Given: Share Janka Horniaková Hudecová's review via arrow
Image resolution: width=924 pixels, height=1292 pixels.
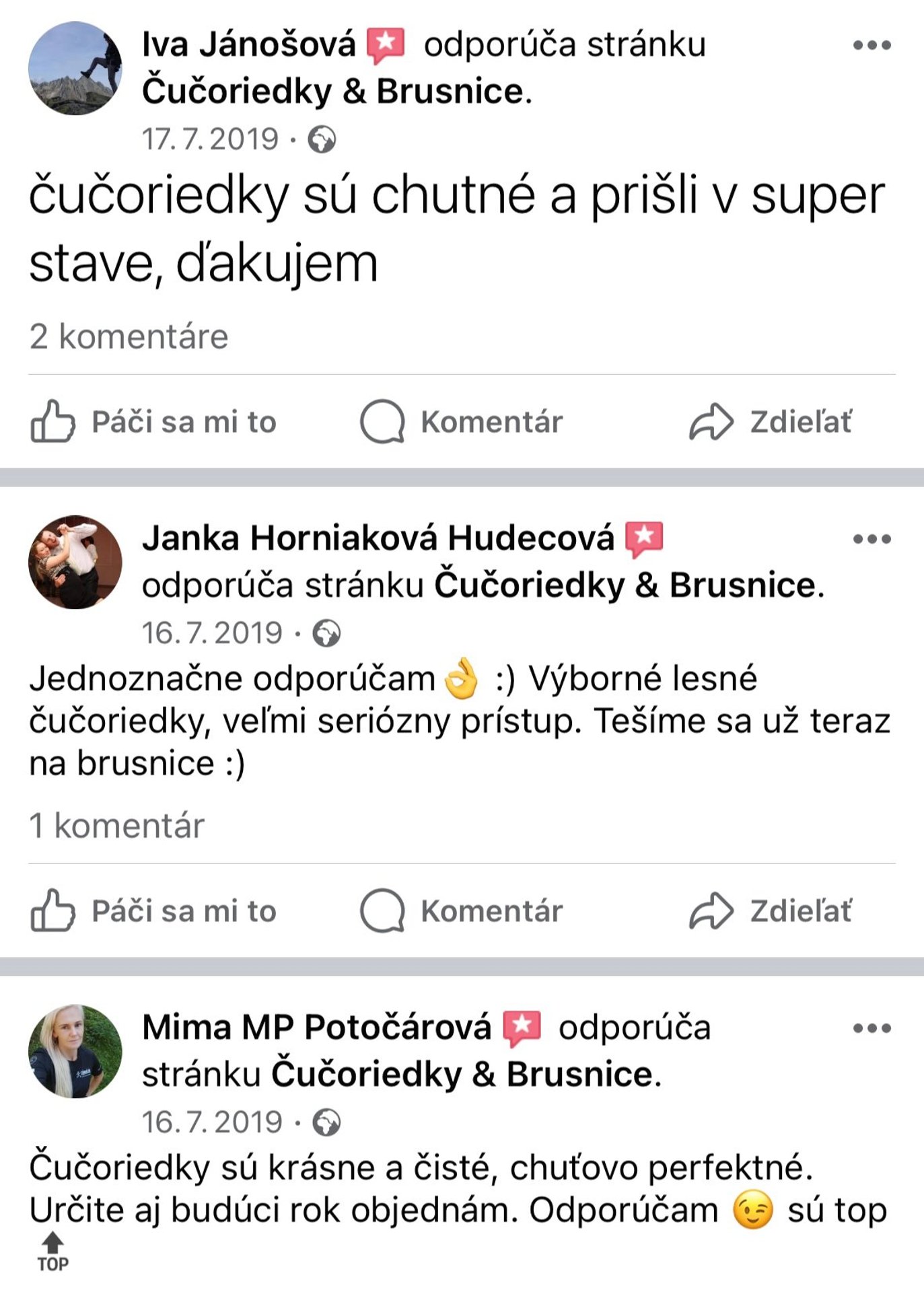Looking at the screenshot, I should pos(711,911).
